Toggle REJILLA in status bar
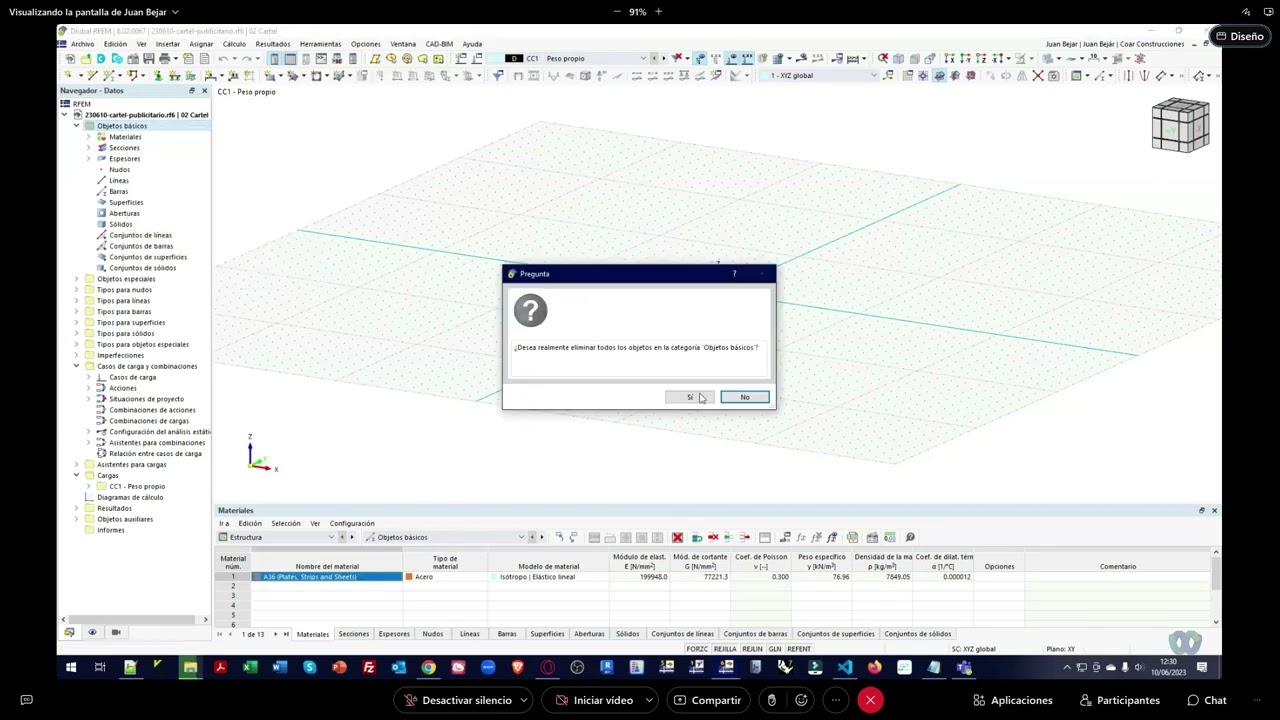This screenshot has width=1280, height=720. pyautogui.click(x=725, y=649)
